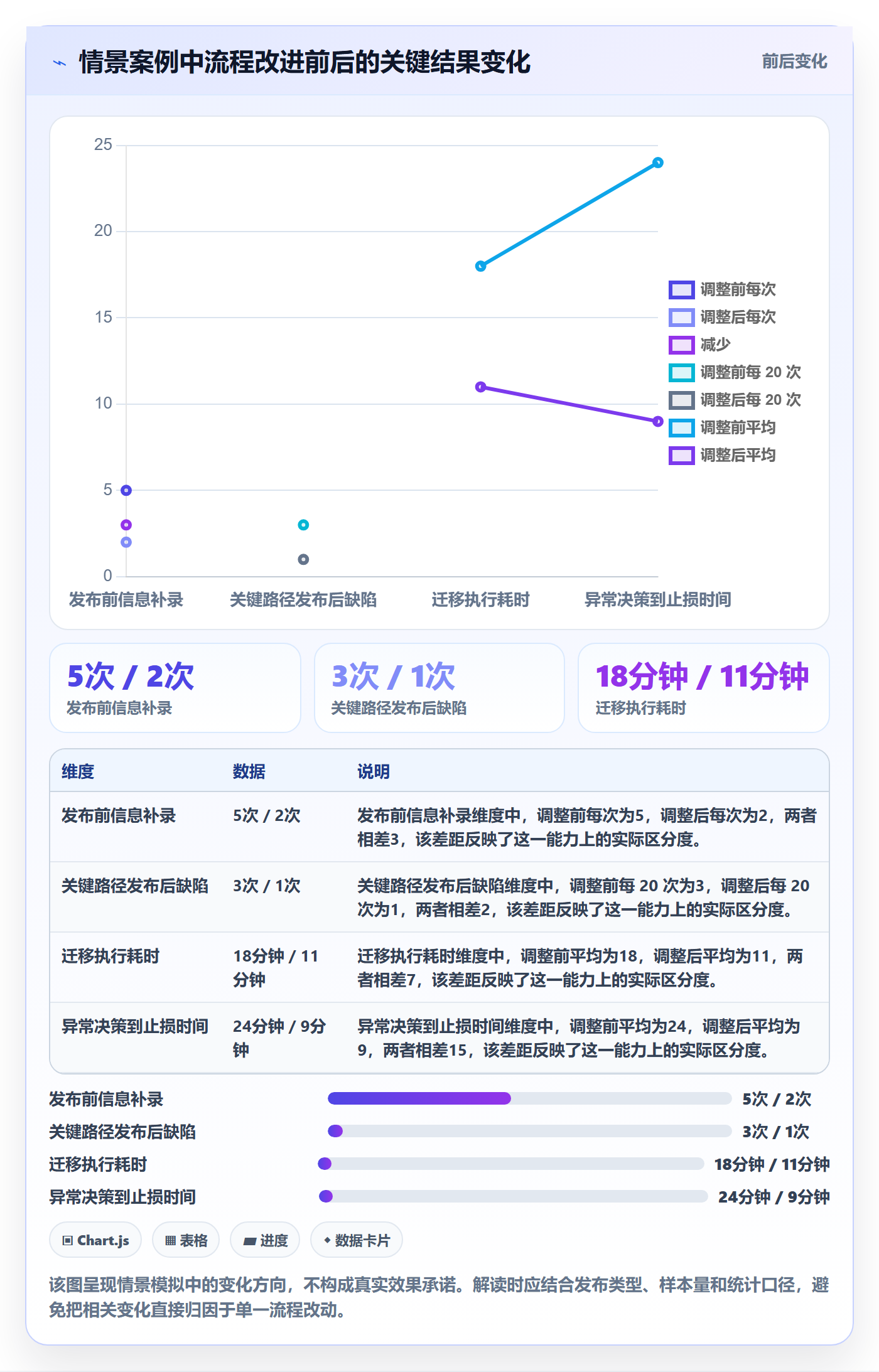
Task: Select the 发布前信息补录 table row name
Action: 119,815
